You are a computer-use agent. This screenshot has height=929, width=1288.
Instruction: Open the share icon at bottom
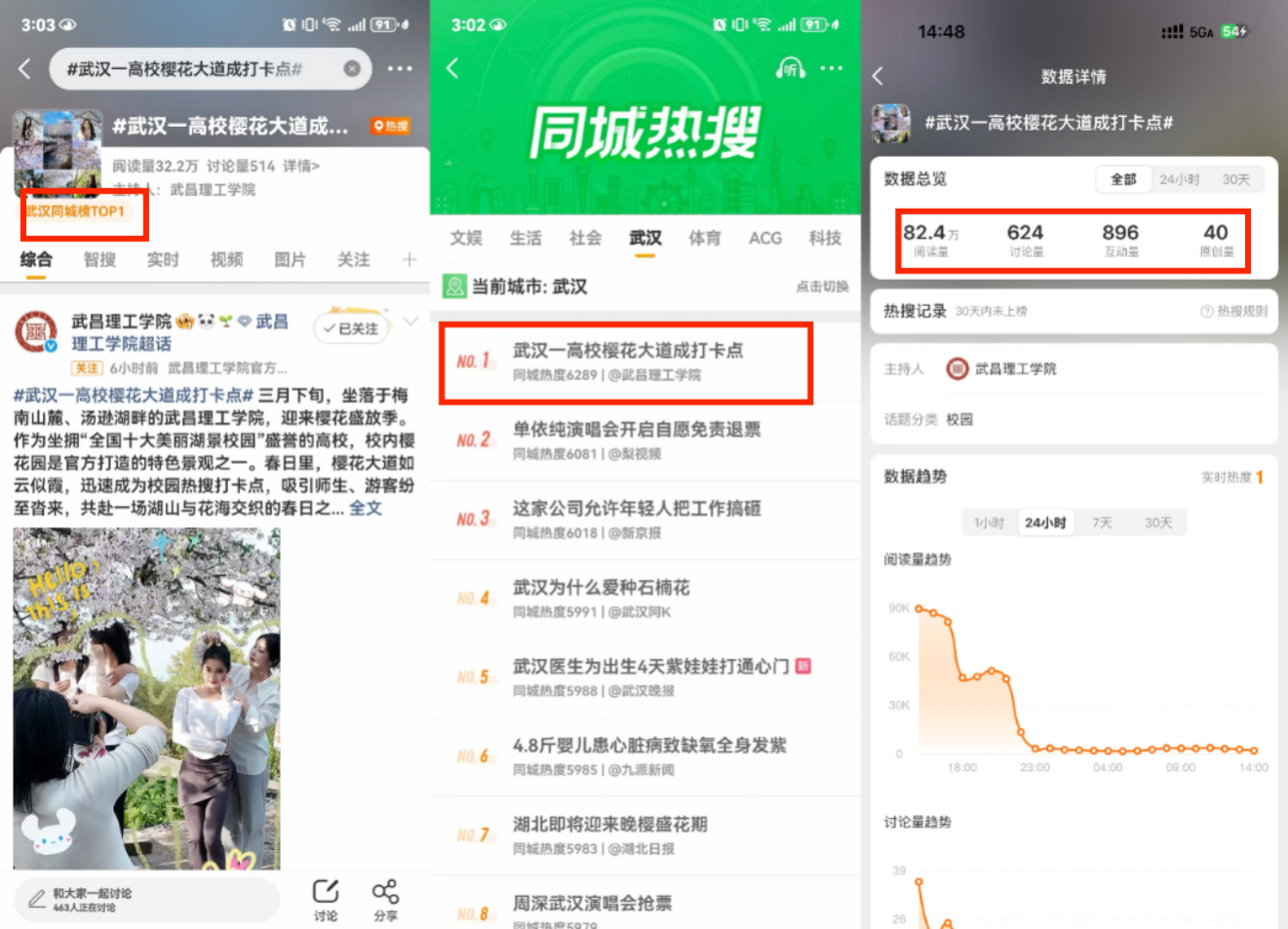pyautogui.click(x=385, y=899)
